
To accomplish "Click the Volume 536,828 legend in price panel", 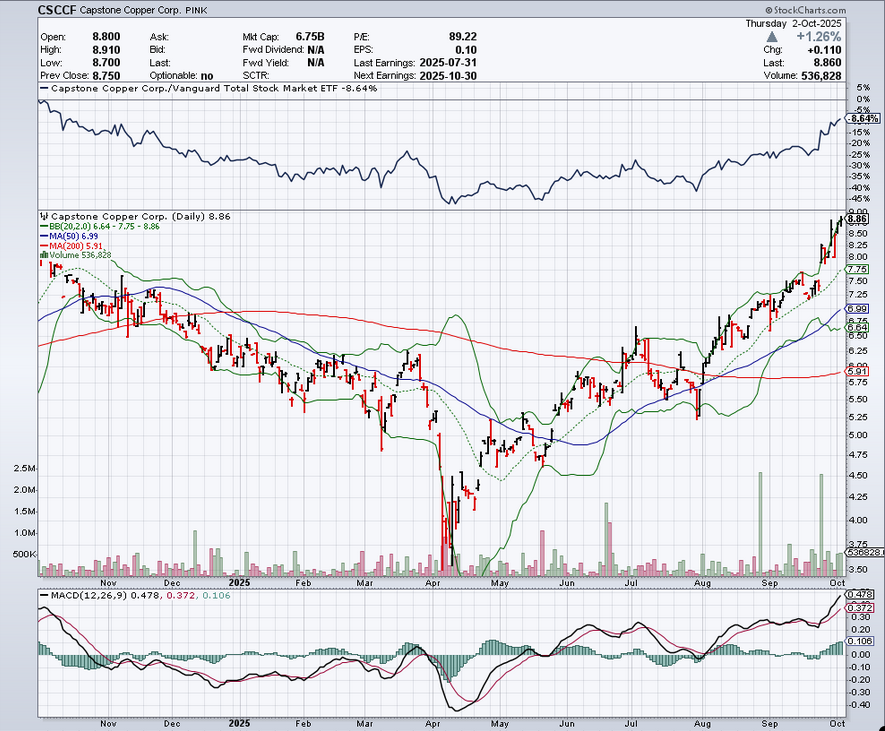I will 76,255.
